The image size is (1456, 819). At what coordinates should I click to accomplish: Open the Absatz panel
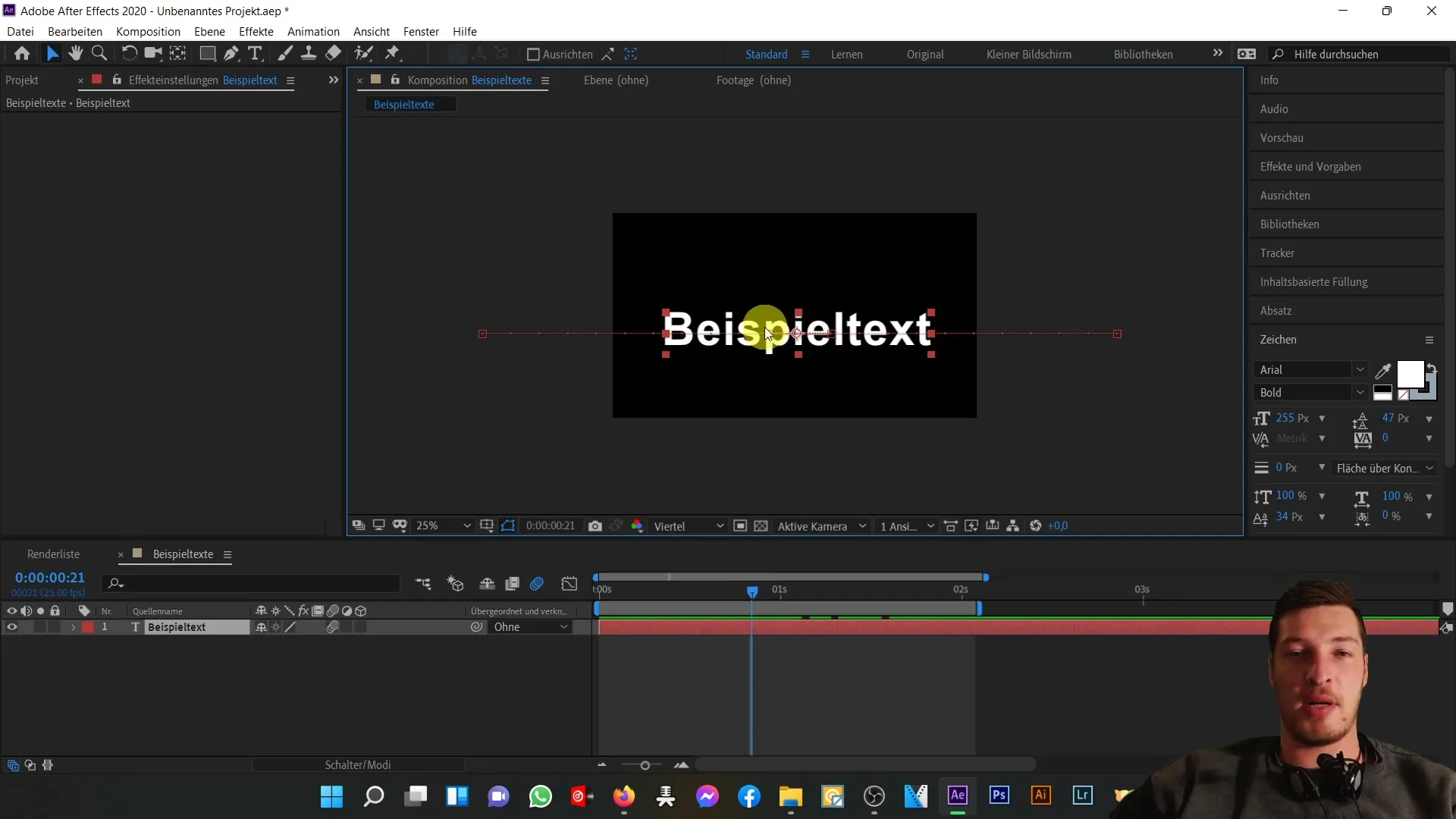(x=1276, y=311)
